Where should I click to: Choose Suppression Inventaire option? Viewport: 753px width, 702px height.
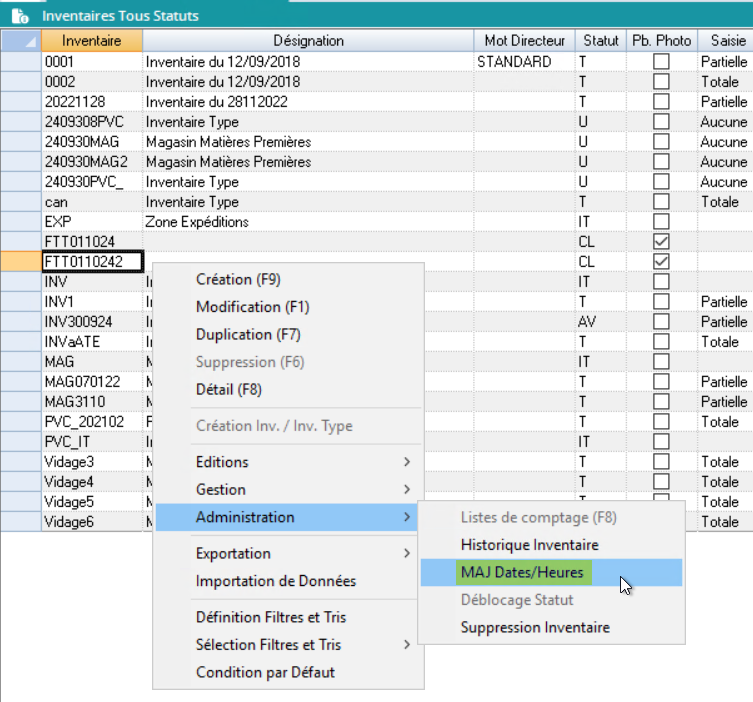(534, 628)
